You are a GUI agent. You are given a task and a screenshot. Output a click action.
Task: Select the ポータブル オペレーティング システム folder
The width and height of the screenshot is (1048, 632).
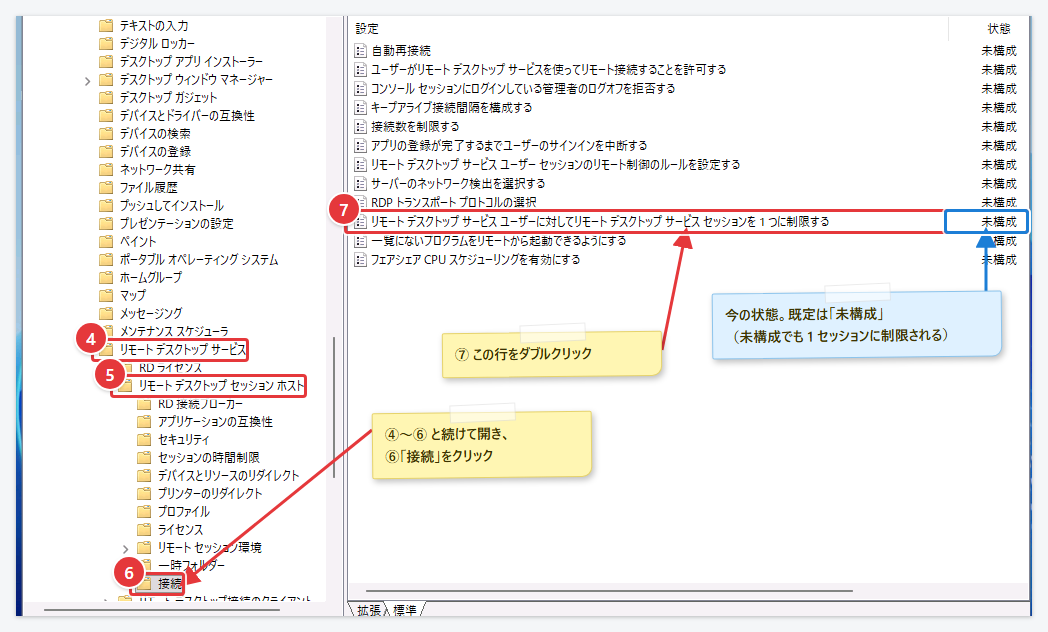click(x=199, y=259)
